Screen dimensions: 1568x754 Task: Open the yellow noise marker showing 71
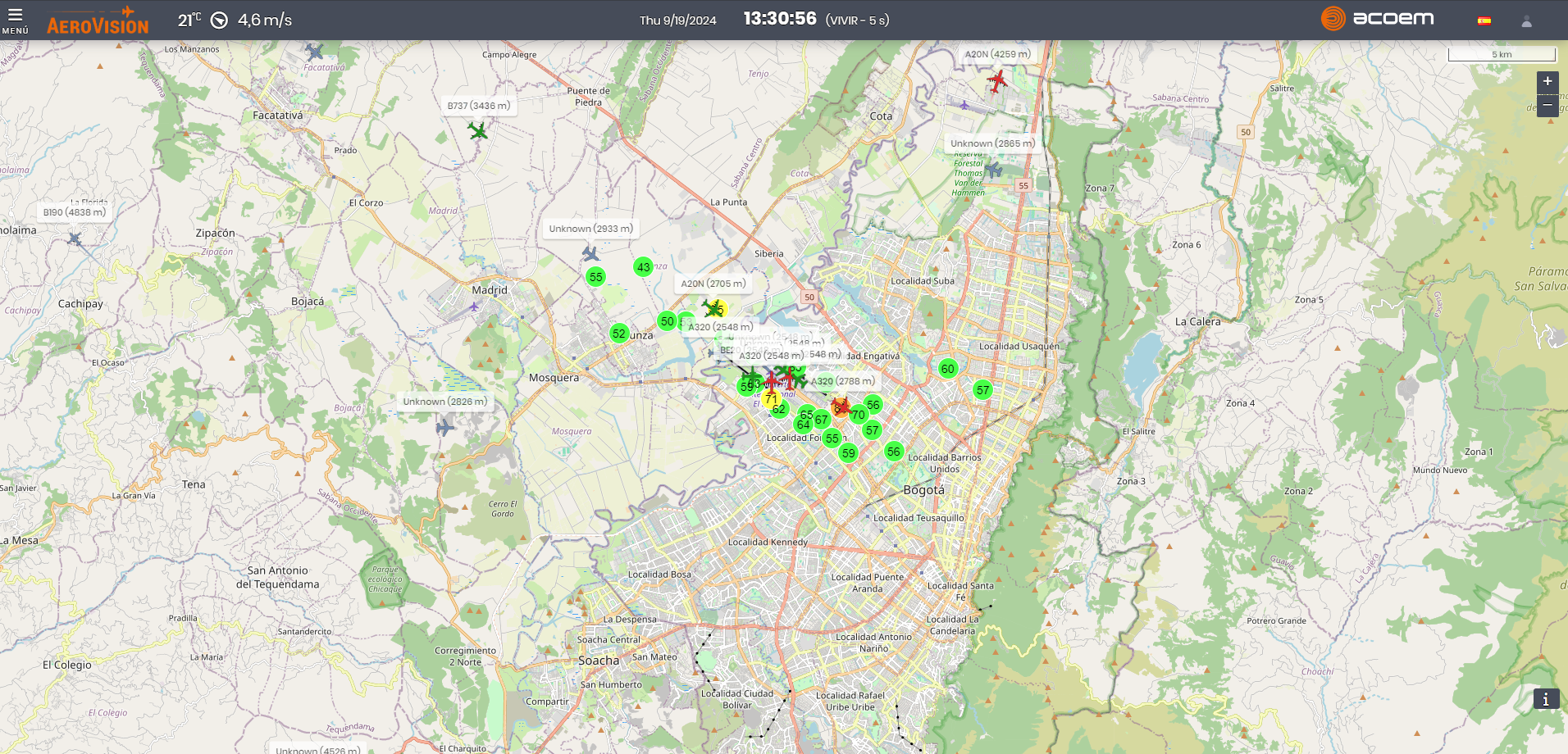pyautogui.click(x=770, y=399)
